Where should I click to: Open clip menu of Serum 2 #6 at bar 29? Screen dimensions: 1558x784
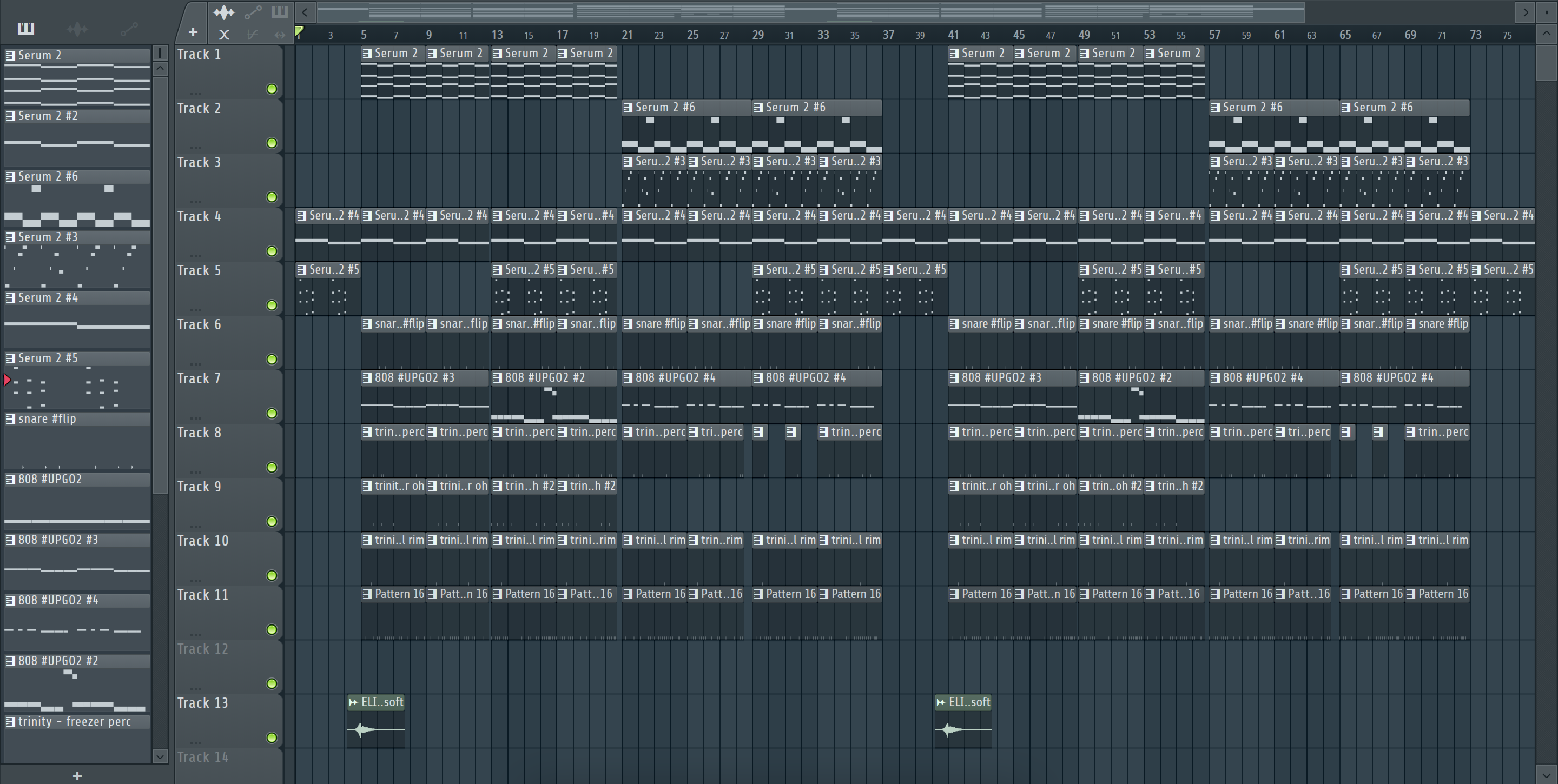click(758, 108)
